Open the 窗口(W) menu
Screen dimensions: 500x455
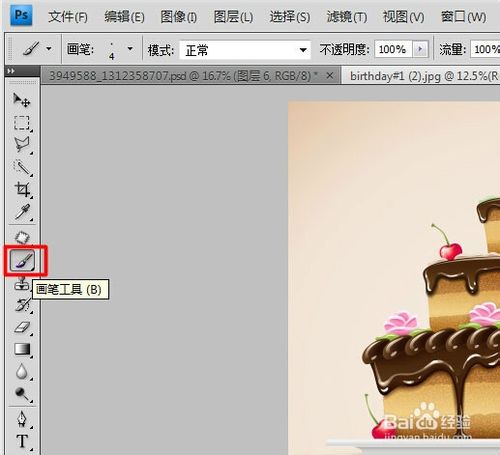click(x=463, y=17)
